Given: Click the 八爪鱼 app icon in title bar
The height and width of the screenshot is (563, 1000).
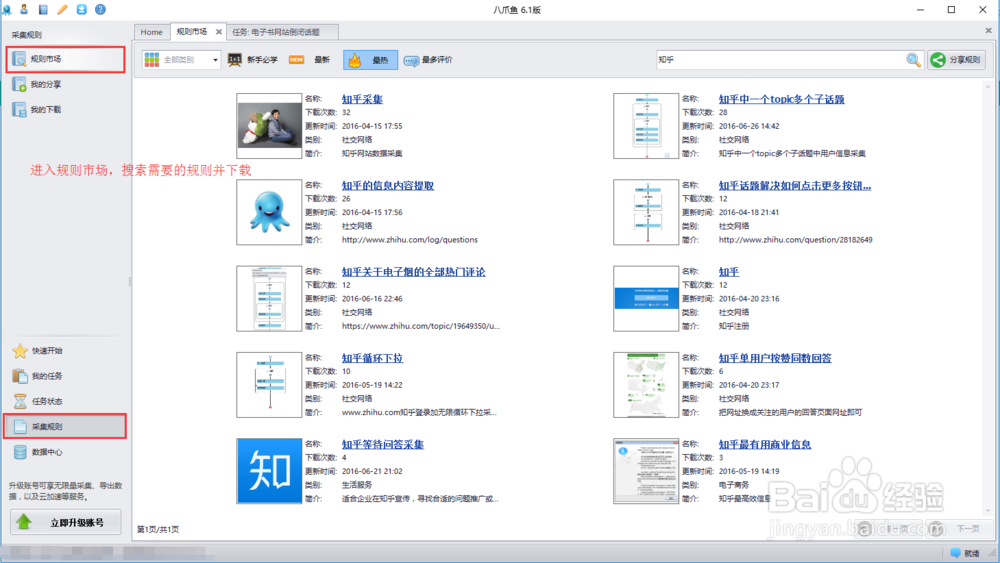Looking at the screenshot, I should 6,9.
